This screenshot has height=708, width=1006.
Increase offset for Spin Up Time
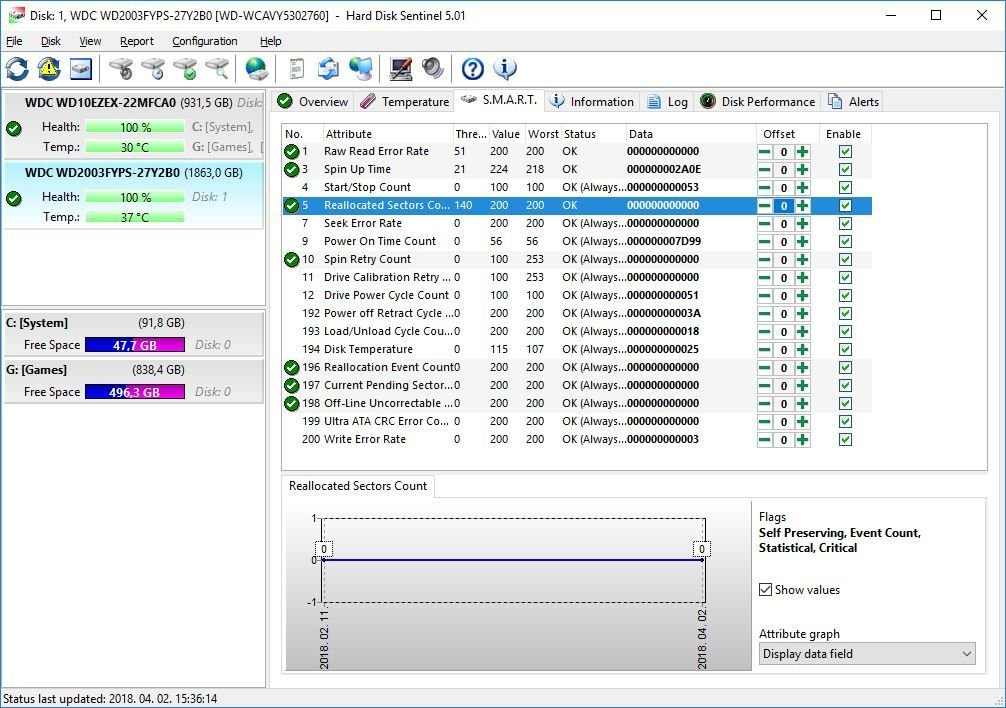tap(802, 170)
